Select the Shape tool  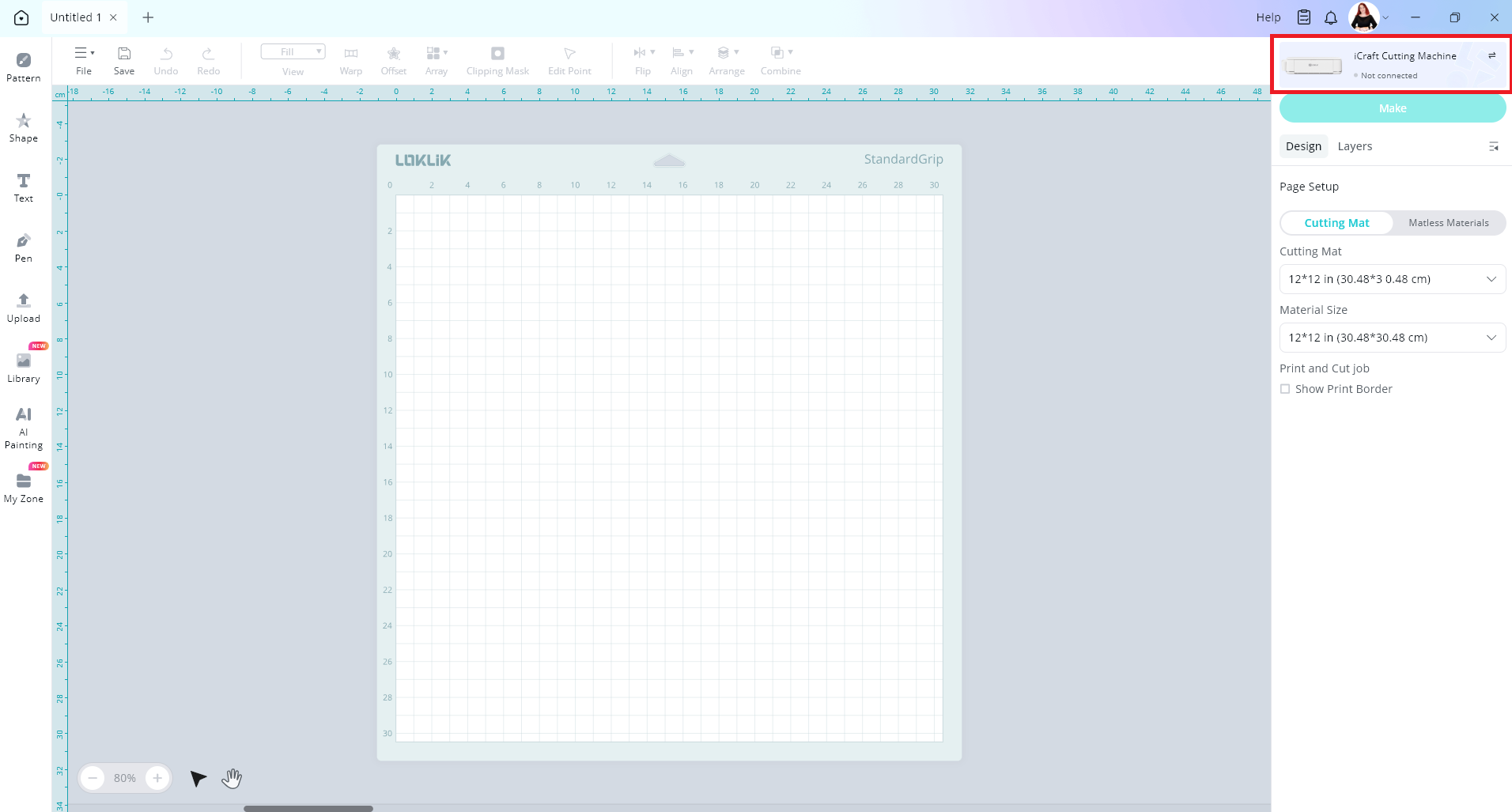click(x=24, y=127)
